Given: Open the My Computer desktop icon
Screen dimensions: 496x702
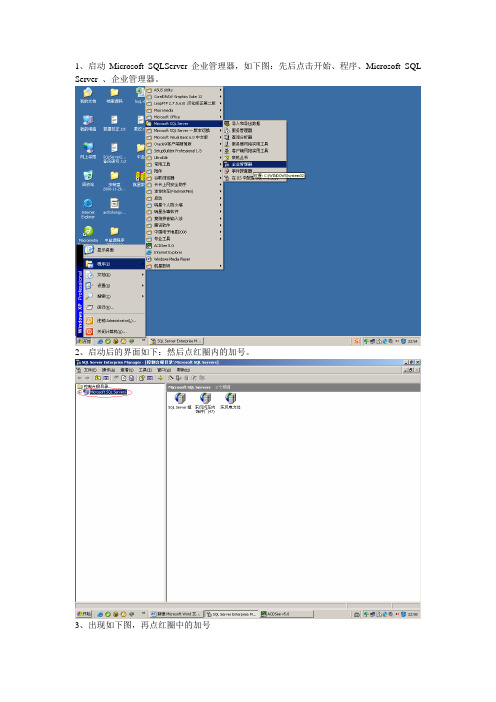Looking at the screenshot, I should [88, 122].
